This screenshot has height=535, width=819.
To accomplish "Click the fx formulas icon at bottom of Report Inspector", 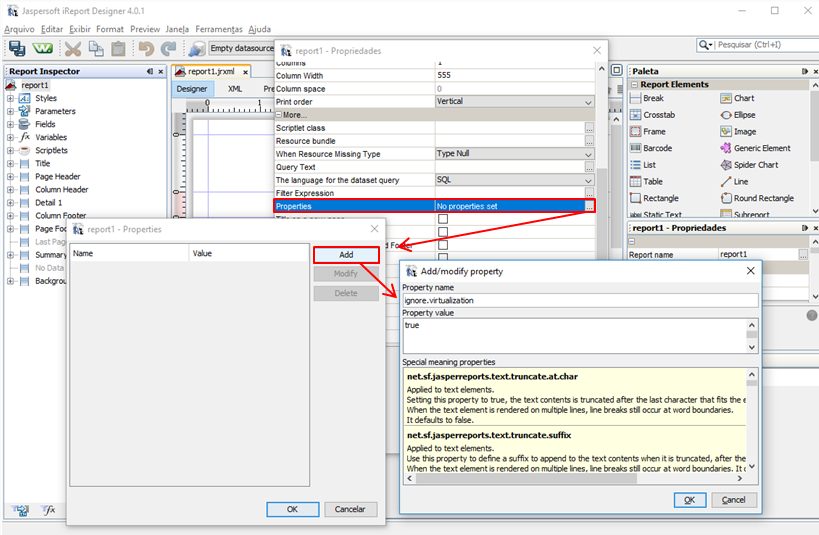I will (x=48, y=510).
